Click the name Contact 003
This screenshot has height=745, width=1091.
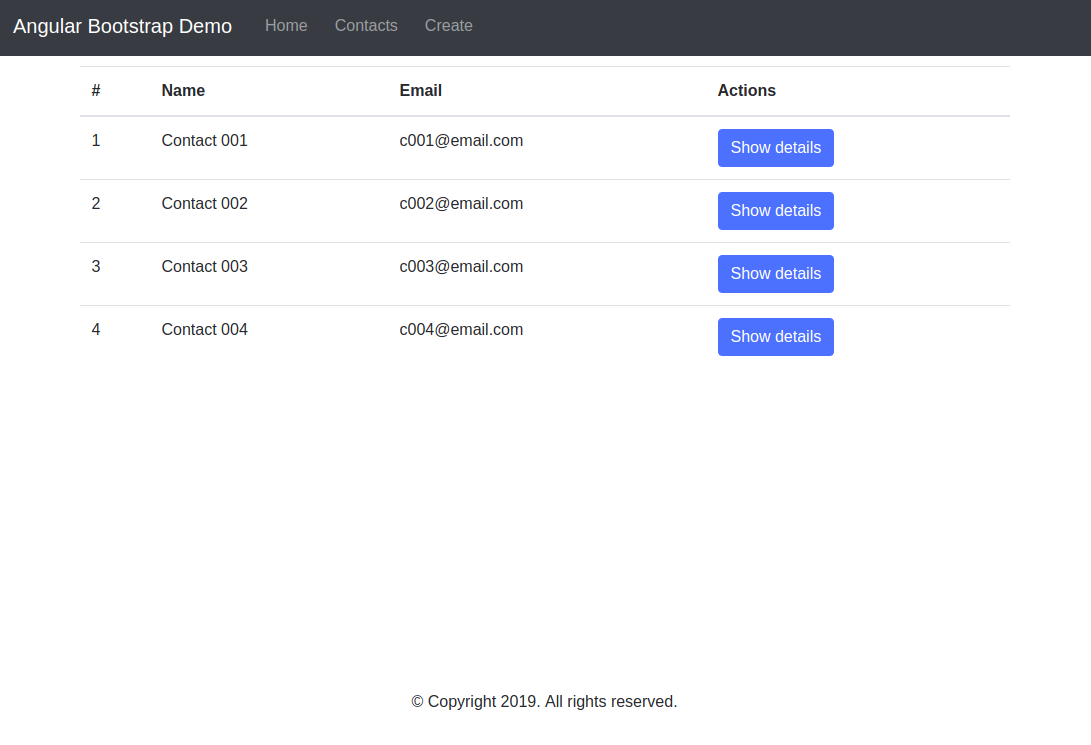[x=204, y=266]
